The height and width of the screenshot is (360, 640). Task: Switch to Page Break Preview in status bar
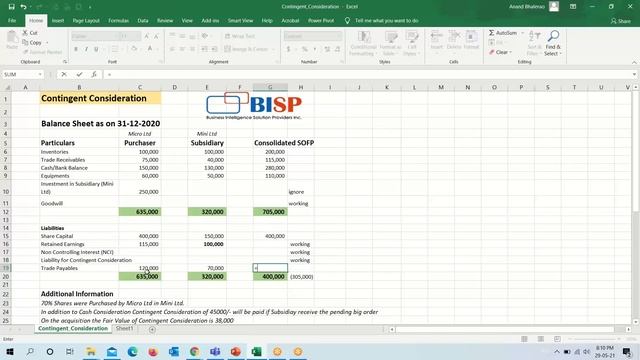point(557,339)
